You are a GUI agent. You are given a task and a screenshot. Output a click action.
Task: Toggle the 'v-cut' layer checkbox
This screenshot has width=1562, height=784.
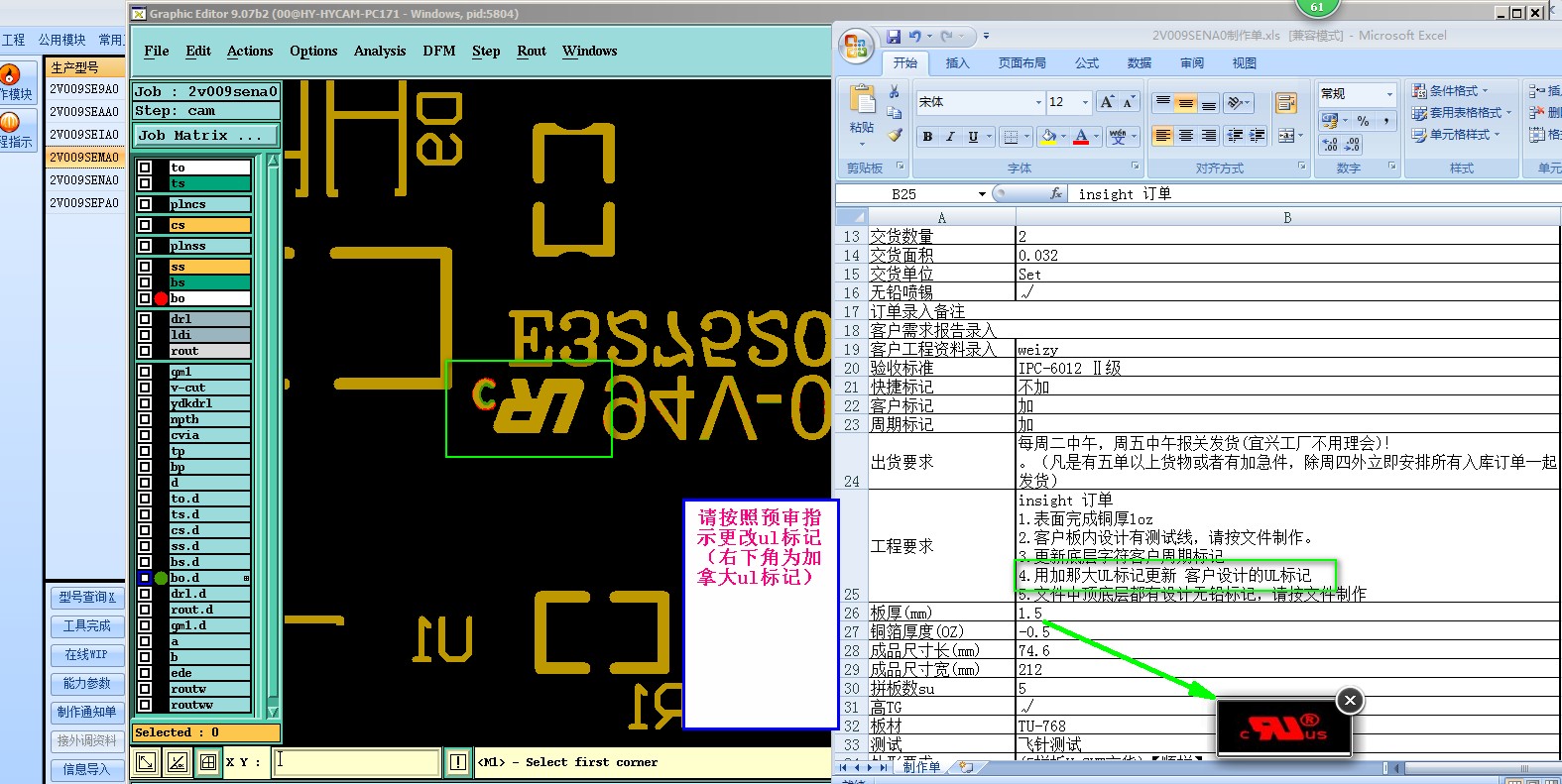pyautogui.click(x=145, y=388)
